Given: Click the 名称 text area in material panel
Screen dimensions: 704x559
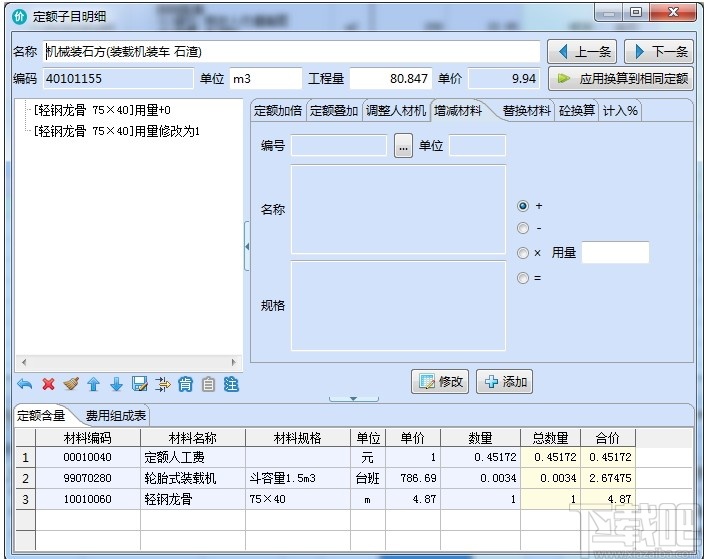Looking at the screenshot, I should click(x=398, y=209).
